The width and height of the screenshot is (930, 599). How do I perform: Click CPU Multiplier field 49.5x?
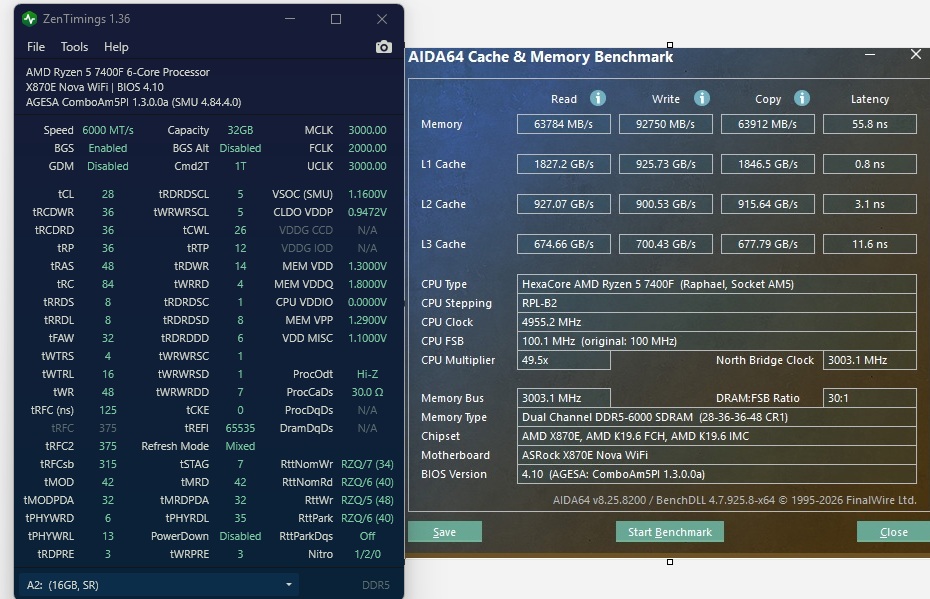(x=563, y=360)
